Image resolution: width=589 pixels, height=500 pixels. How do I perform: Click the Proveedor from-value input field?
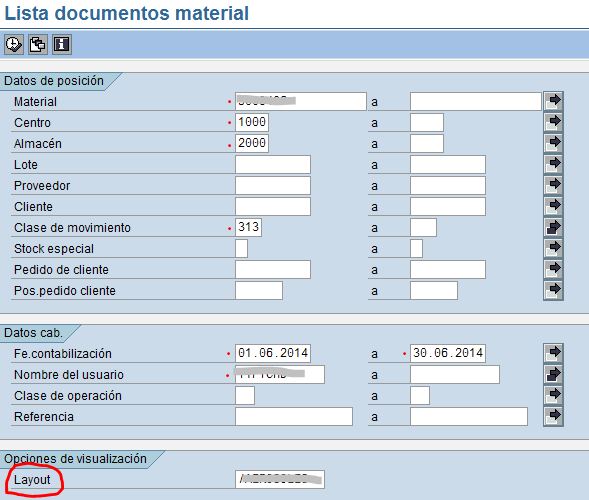click(x=273, y=186)
